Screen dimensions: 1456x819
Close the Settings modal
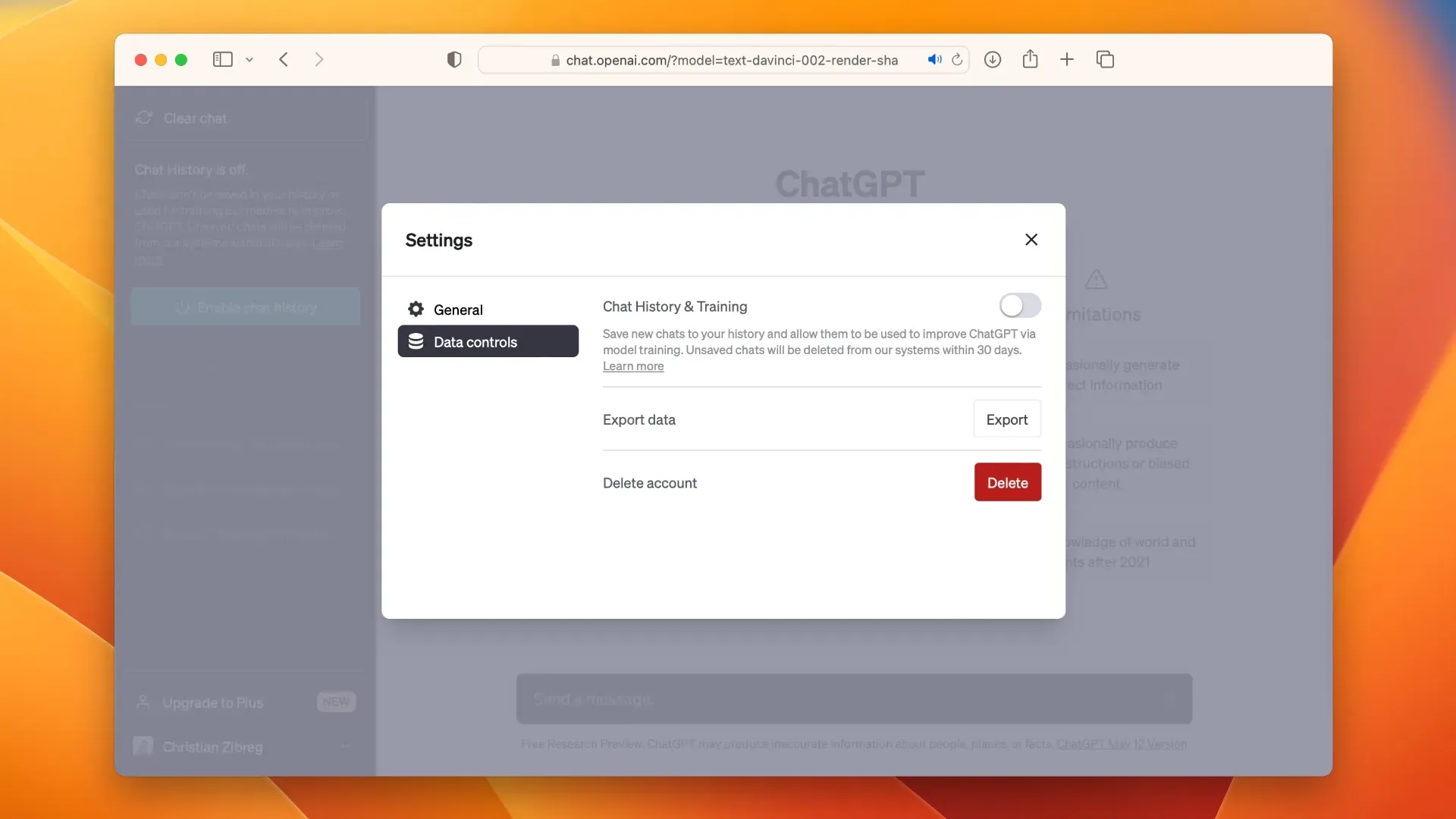(x=1030, y=239)
